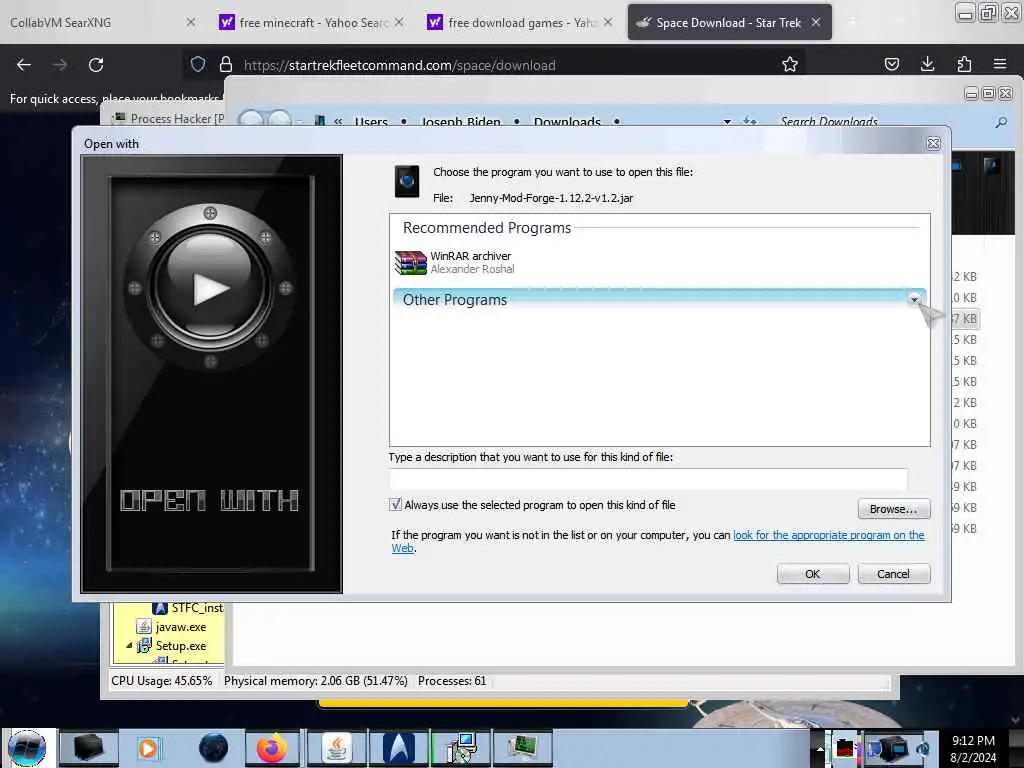Click Explorer refresh button beside address bar

(750, 121)
